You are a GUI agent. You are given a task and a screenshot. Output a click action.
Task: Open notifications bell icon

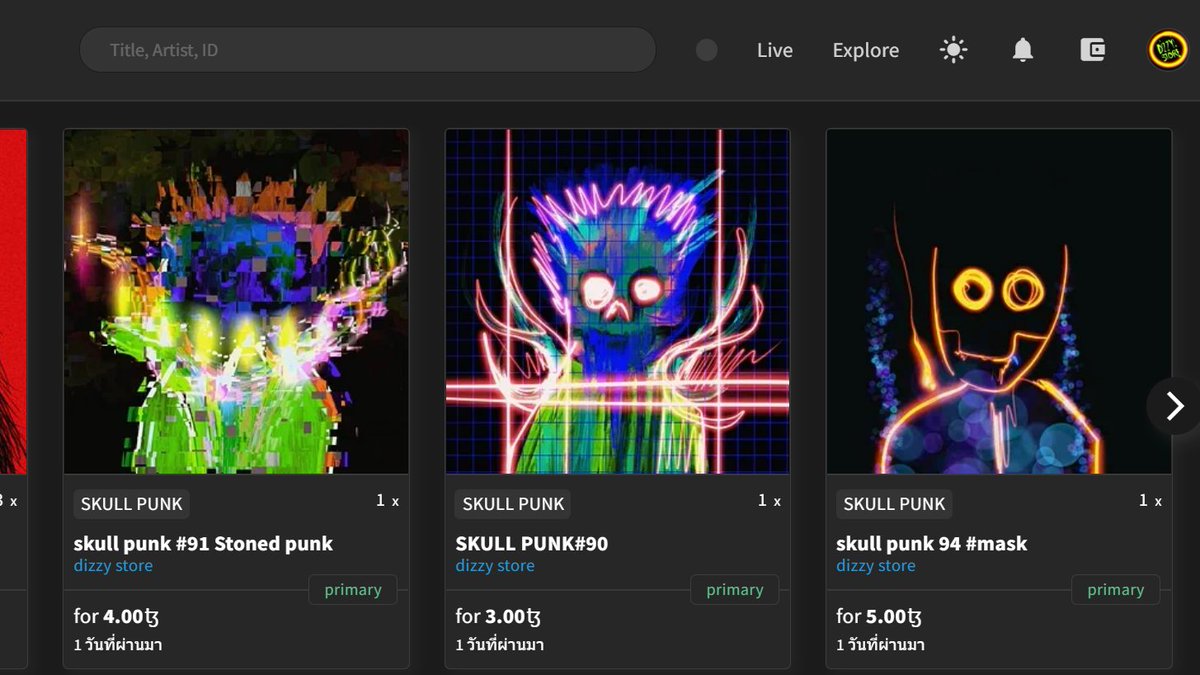tap(1022, 50)
